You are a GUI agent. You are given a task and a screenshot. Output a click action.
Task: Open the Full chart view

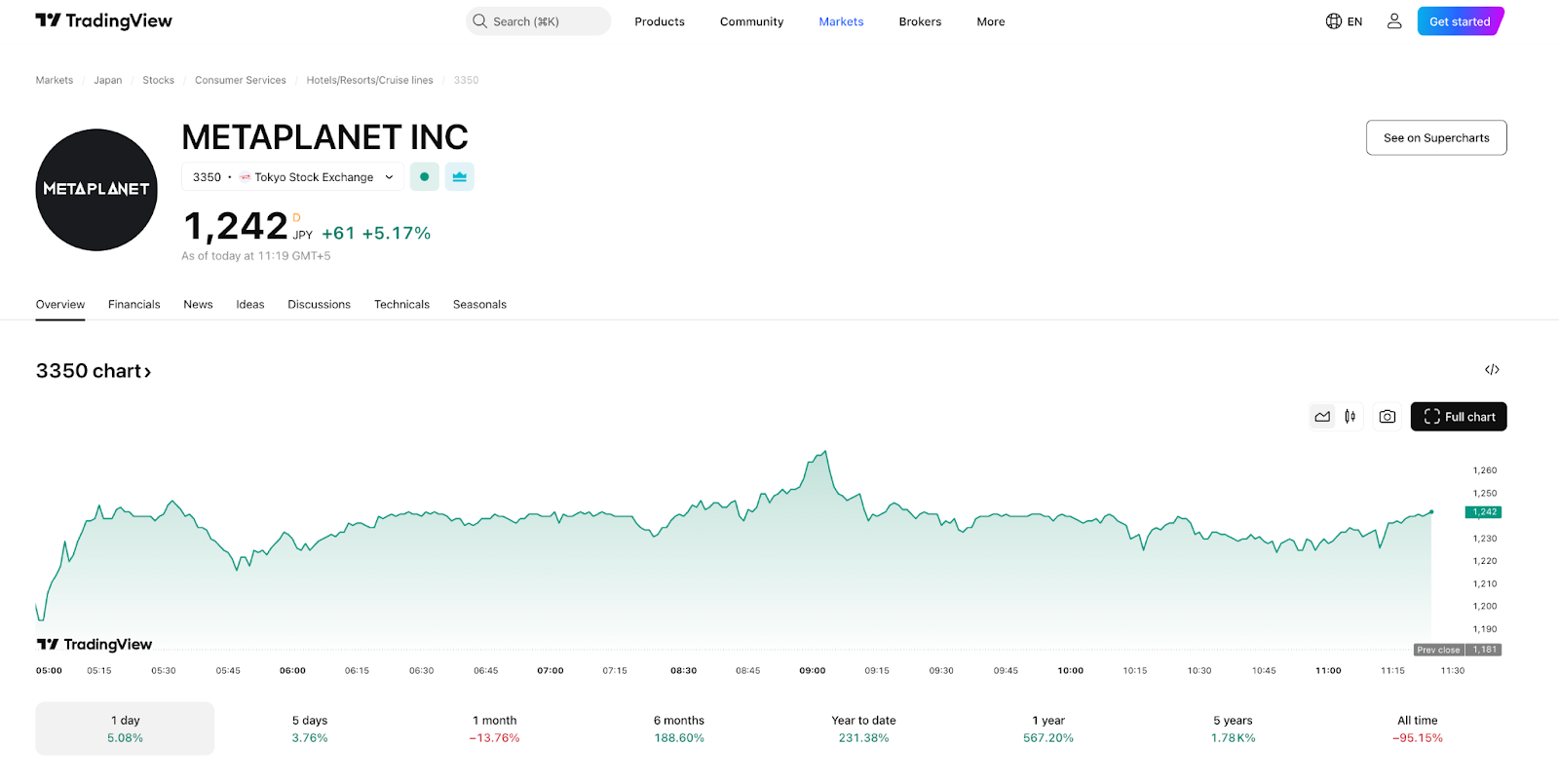[x=1459, y=417]
